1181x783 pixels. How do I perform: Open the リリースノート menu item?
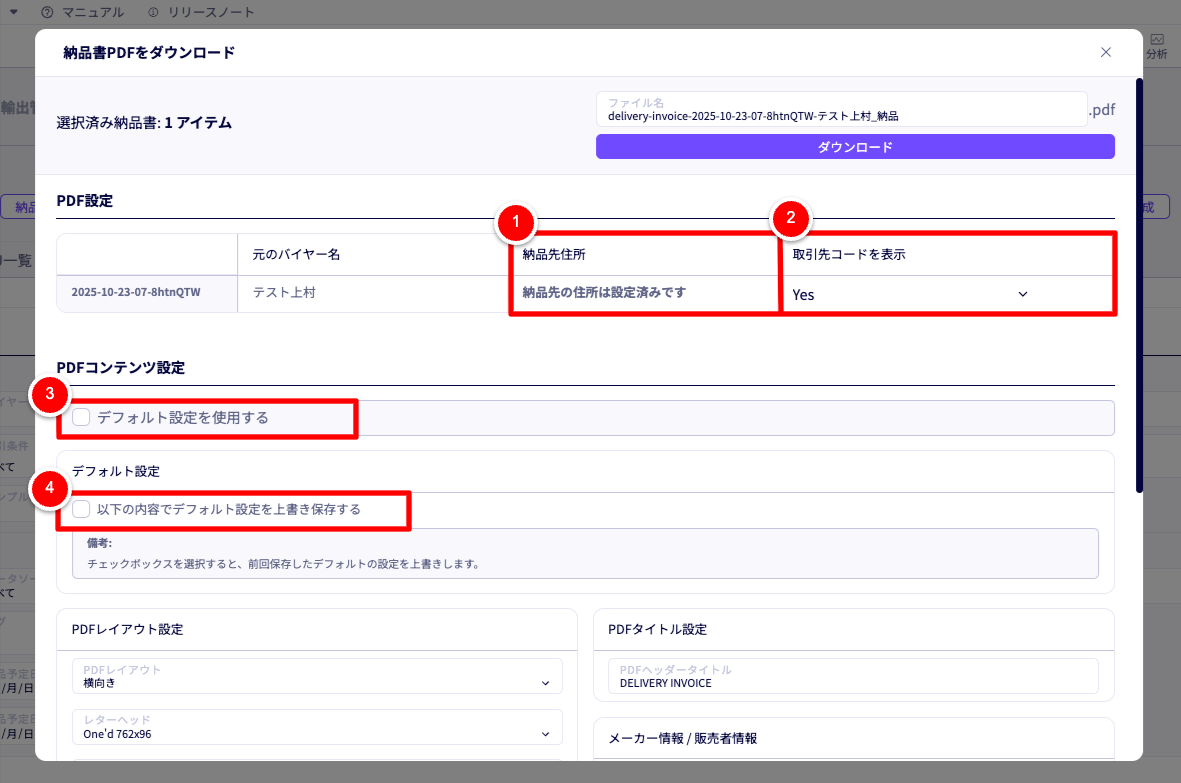click(x=208, y=13)
